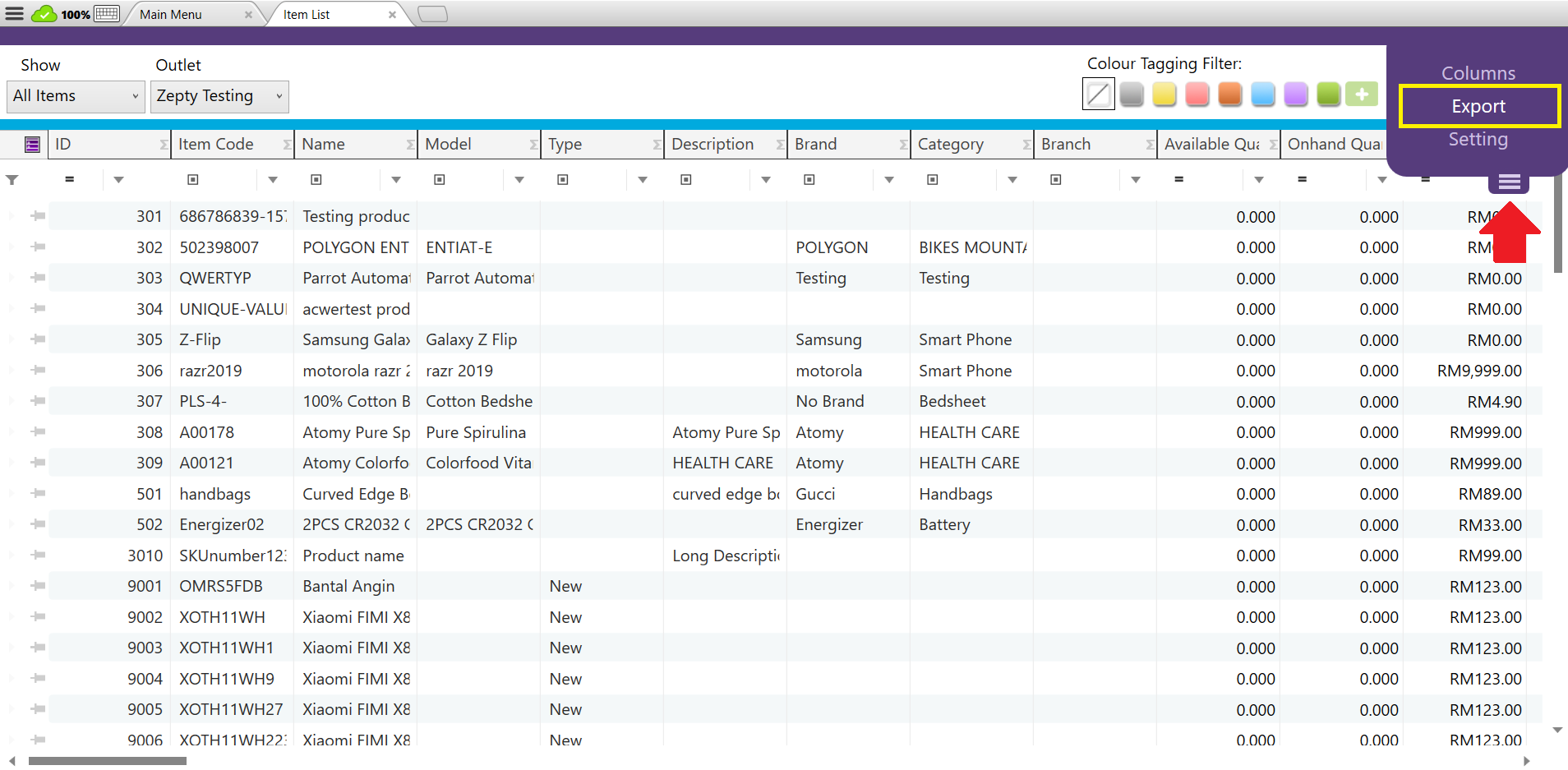Open the Show dropdown set to All Items
Viewport: 1568px width, 770px height.
76,96
